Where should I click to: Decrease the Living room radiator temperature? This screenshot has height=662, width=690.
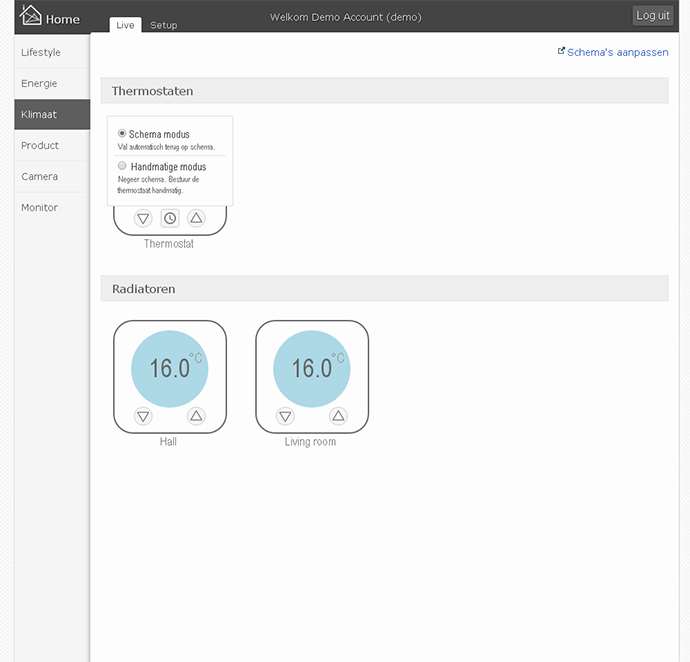[x=285, y=416]
